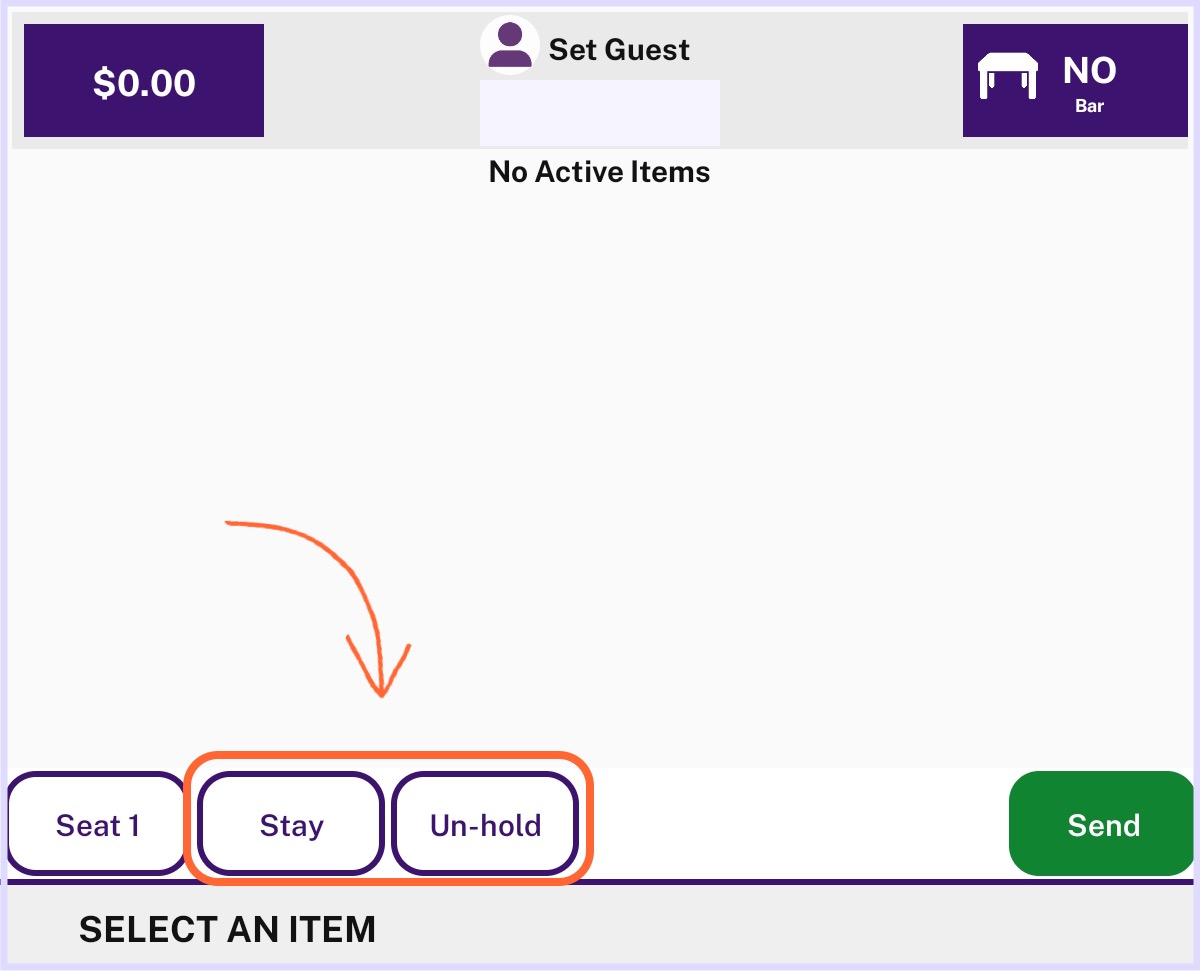Click the Bar label under NO
This screenshot has width=1200, height=971.
click(x=1089, y=105)
